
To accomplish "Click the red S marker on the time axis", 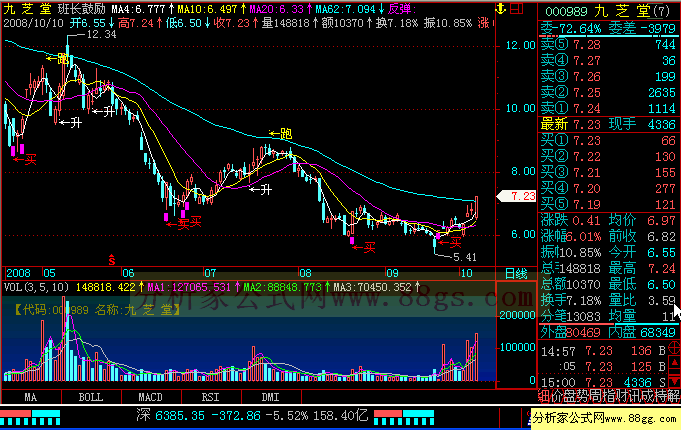I will 112,260.
